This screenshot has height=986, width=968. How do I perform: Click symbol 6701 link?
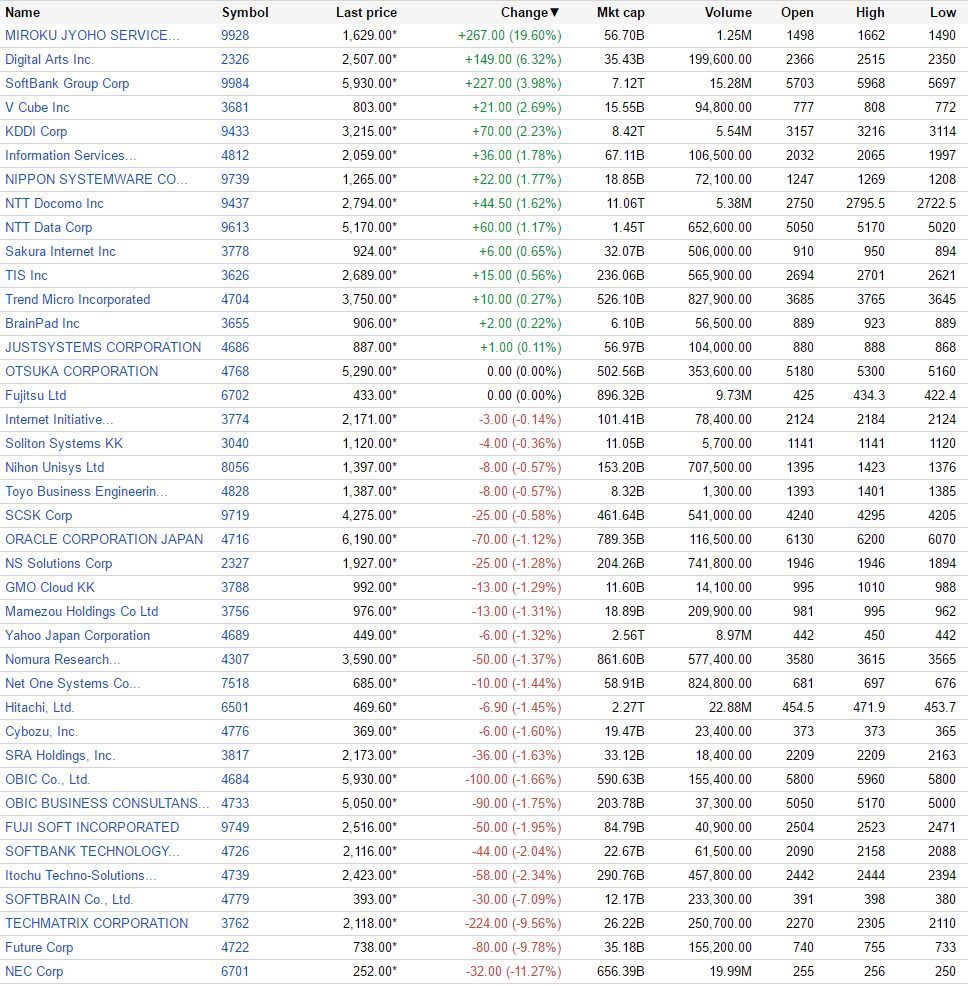click(235, 971)
